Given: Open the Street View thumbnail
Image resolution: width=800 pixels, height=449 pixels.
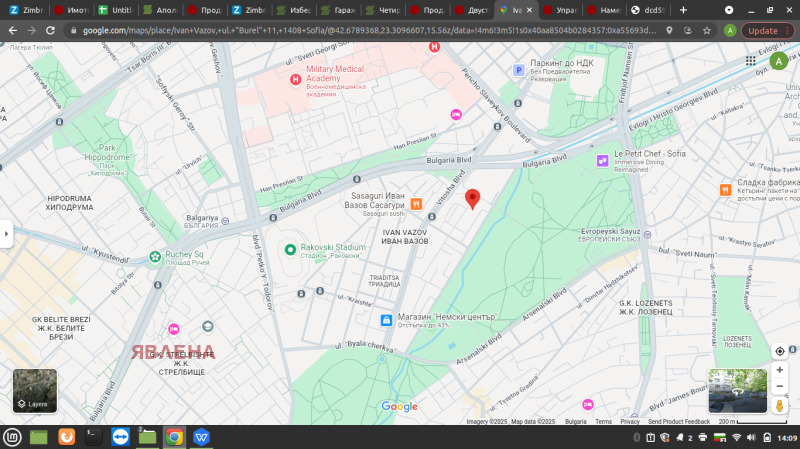Looking at the screenshot, I should click(x=737, y=391).
